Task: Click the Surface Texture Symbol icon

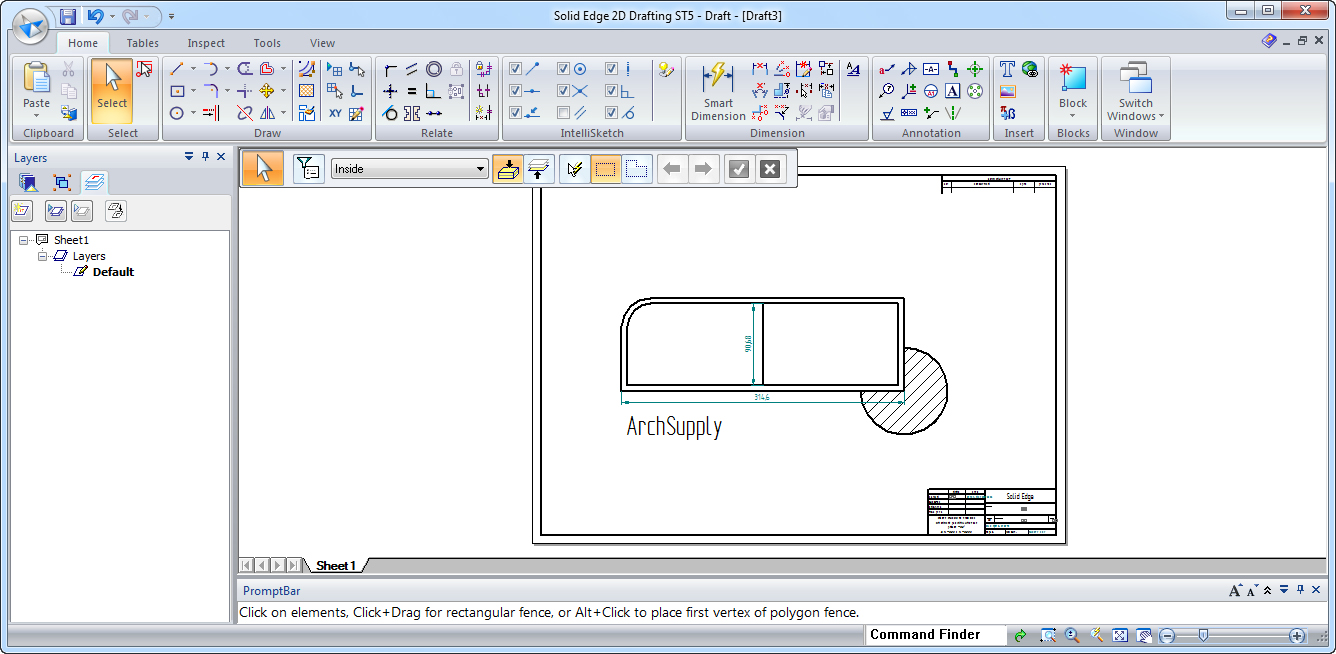Action: 887,113
